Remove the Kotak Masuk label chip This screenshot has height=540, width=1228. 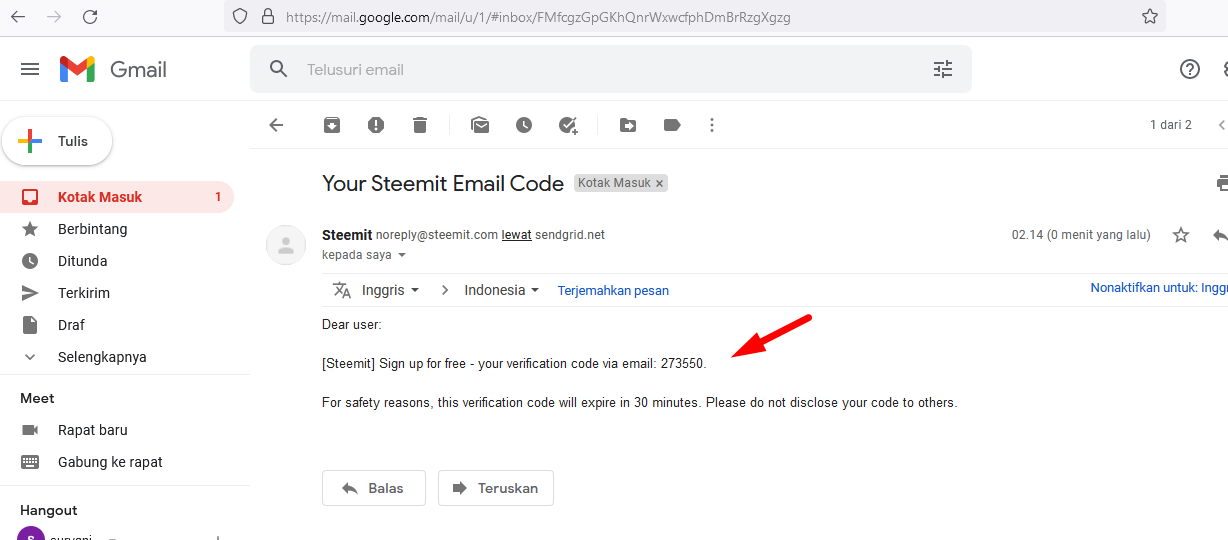pyautogui.click(x=659, y=184)
